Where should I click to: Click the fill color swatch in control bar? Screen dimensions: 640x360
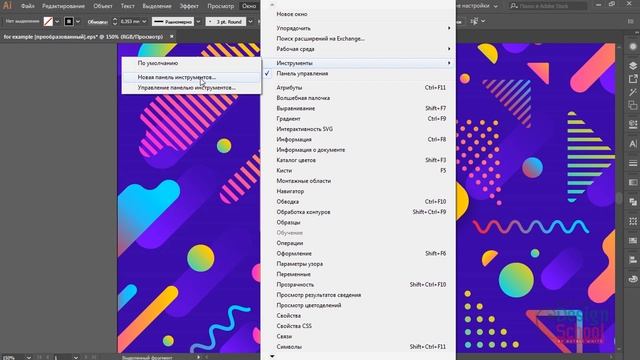[48, 22]
